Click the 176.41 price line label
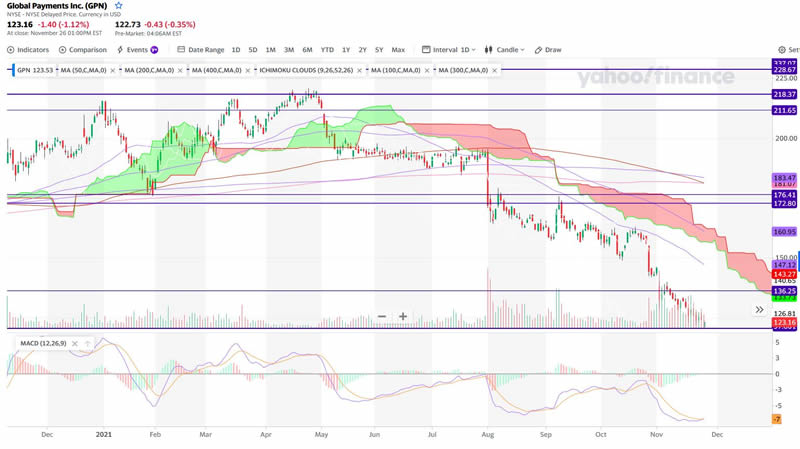Screen dimensions: 800x449 (x=784, y=195)
